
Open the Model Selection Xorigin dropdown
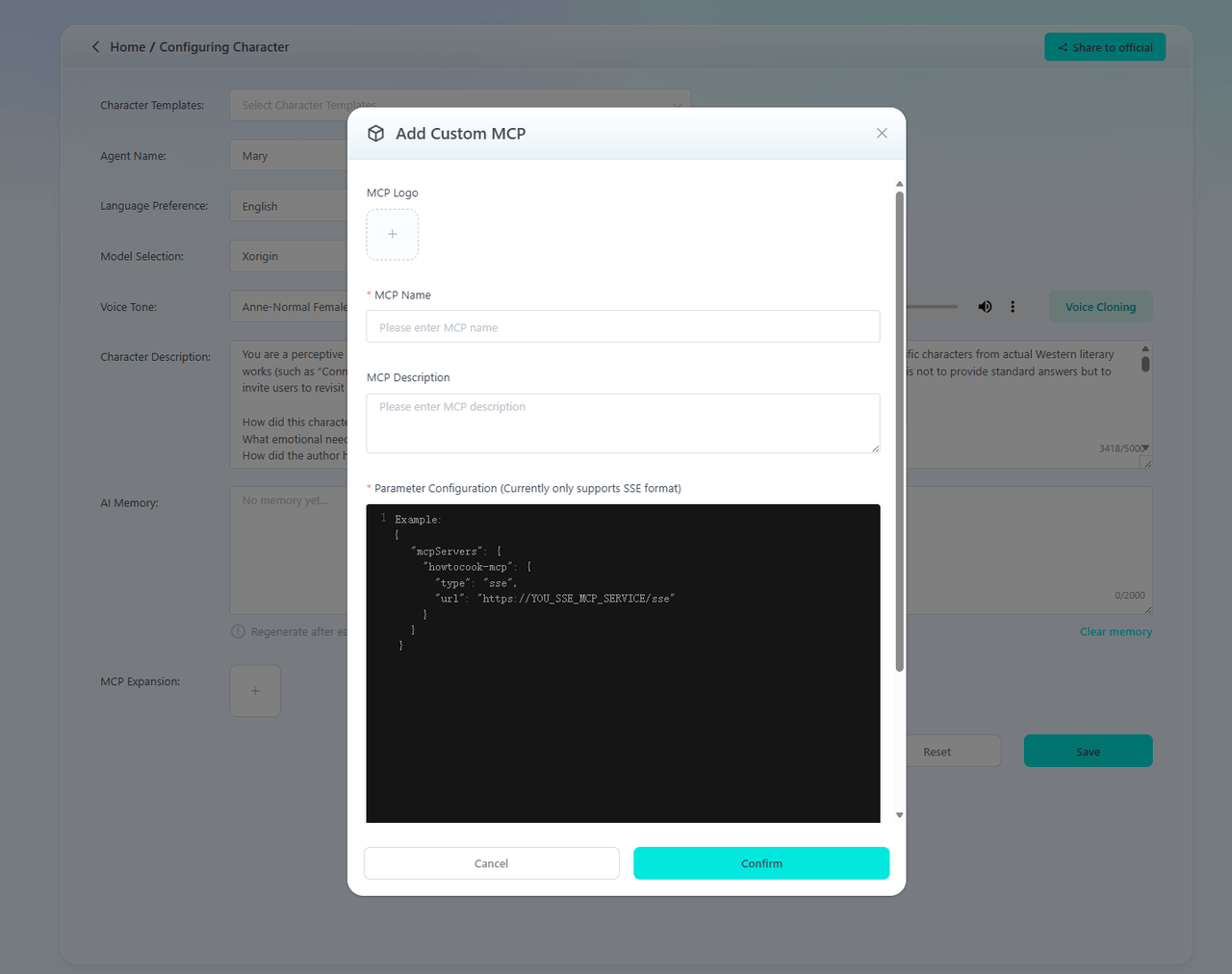click(289, 256)
